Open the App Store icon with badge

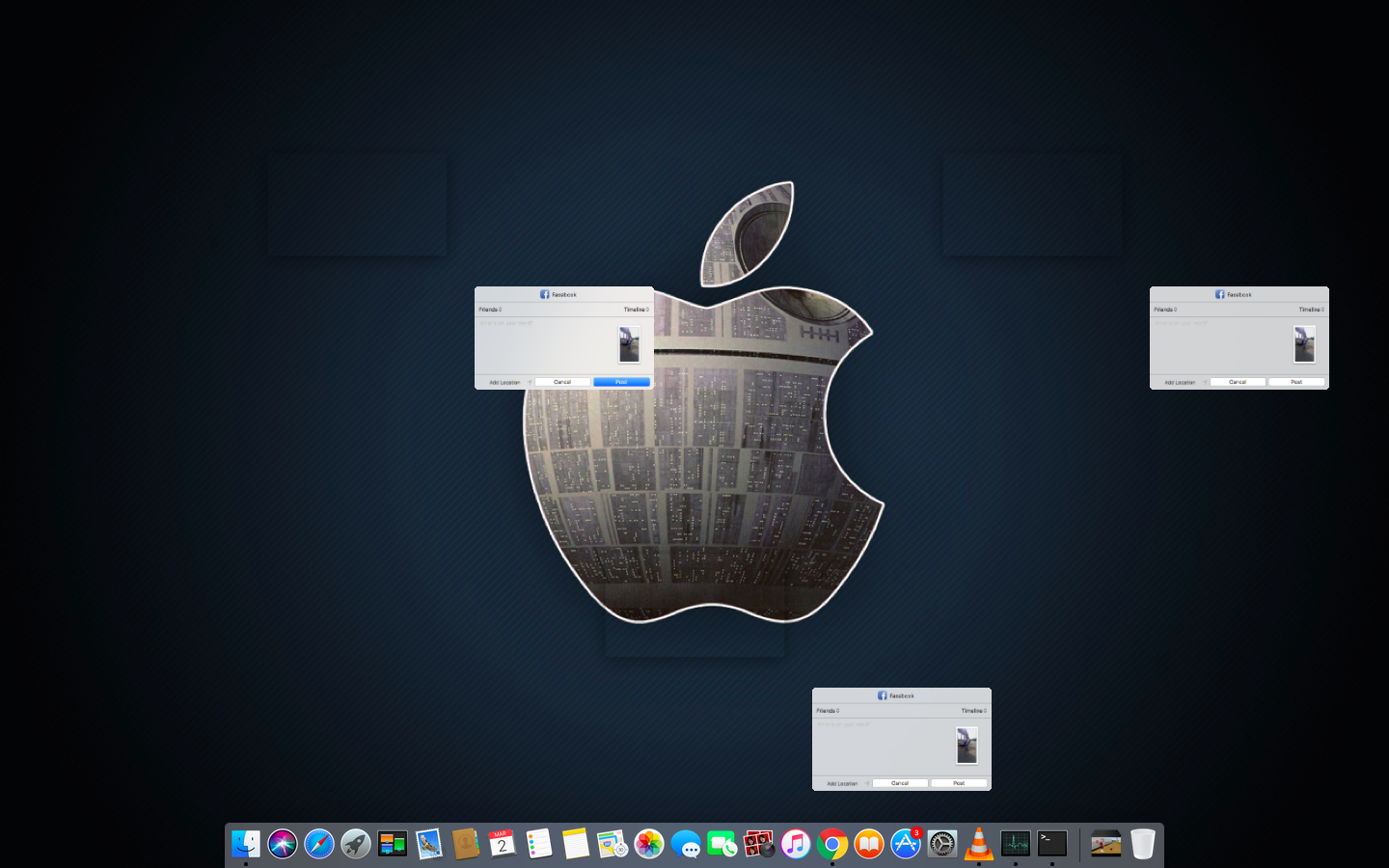(x=906, y=844)
